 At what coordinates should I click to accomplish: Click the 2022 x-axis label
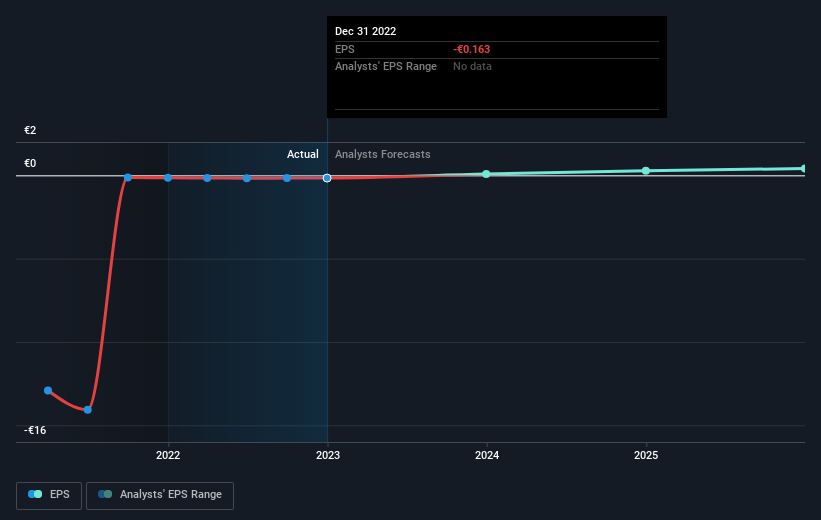tap(168, 455)
